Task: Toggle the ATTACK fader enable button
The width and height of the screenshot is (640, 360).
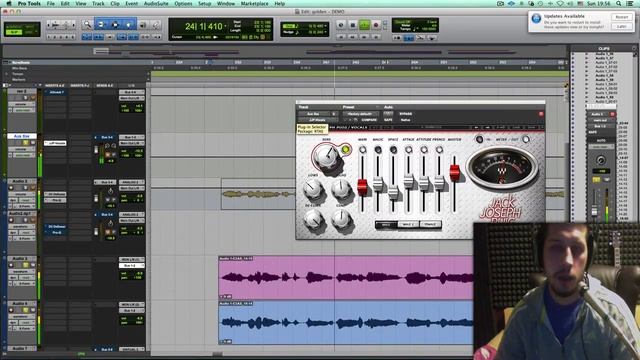Action: pos(409,150)
